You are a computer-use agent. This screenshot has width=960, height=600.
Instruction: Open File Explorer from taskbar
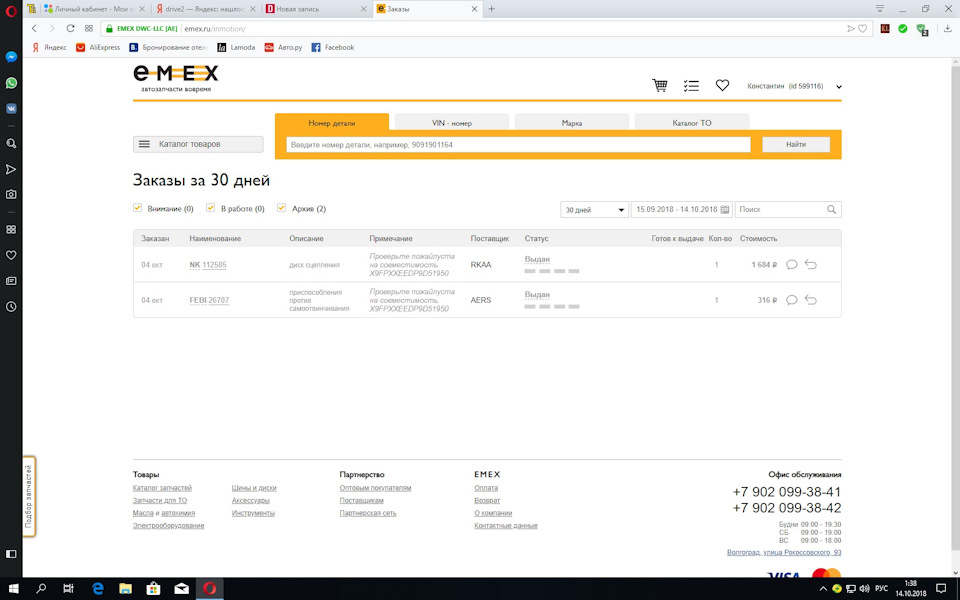126,588
